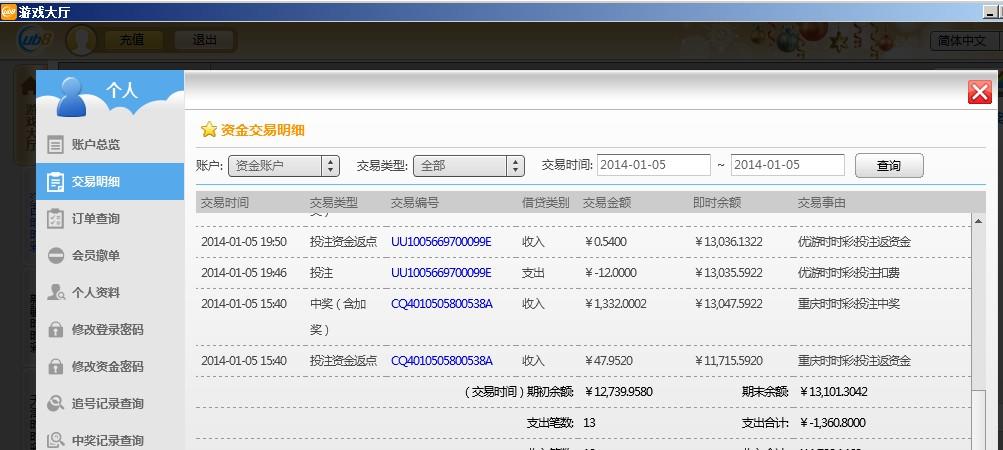
Task: Click the 期初余额 value ¥12,739.9580
Action: tap(619, 392)
